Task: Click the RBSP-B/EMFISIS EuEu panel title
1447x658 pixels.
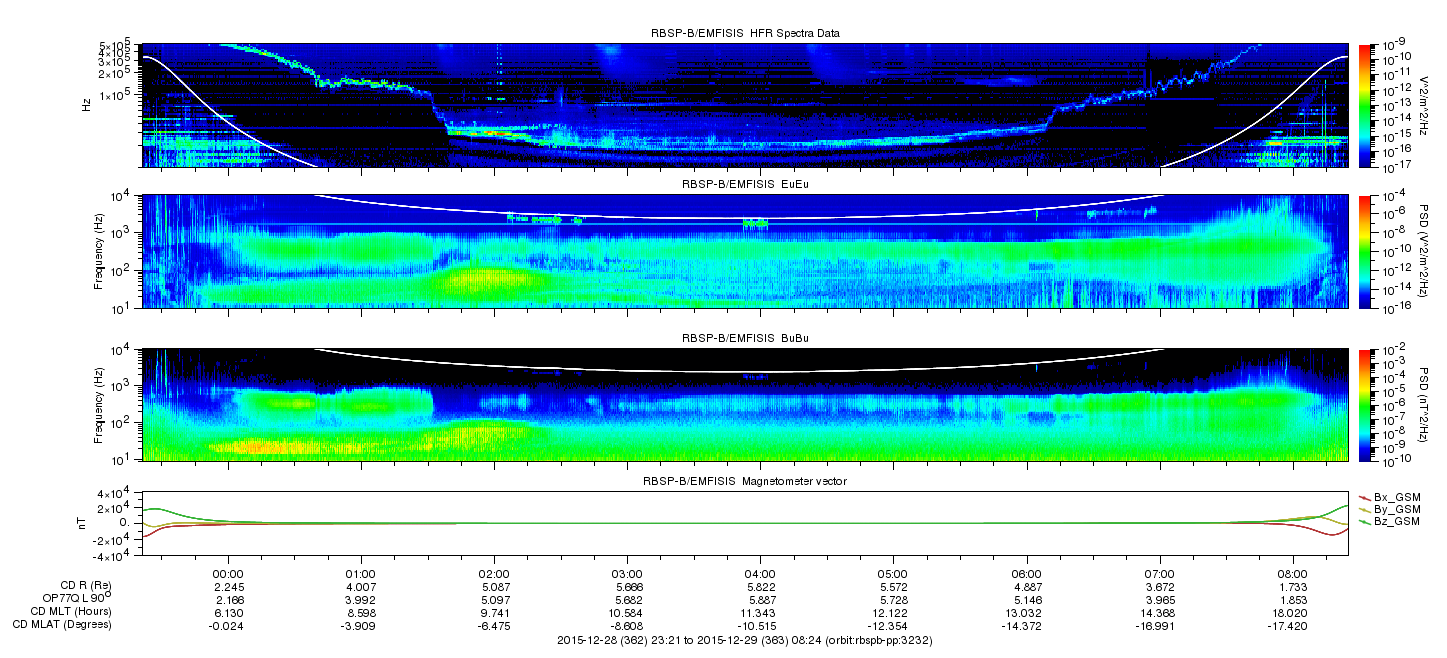Action: 744,185
